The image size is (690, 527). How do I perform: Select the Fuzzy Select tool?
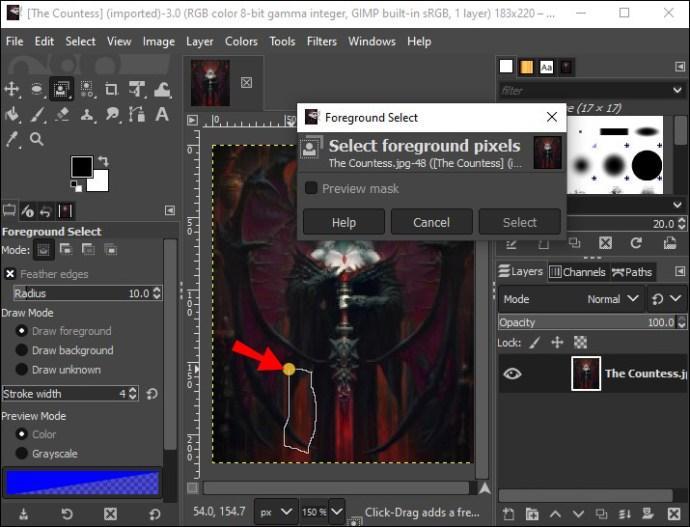click(87, 89)
